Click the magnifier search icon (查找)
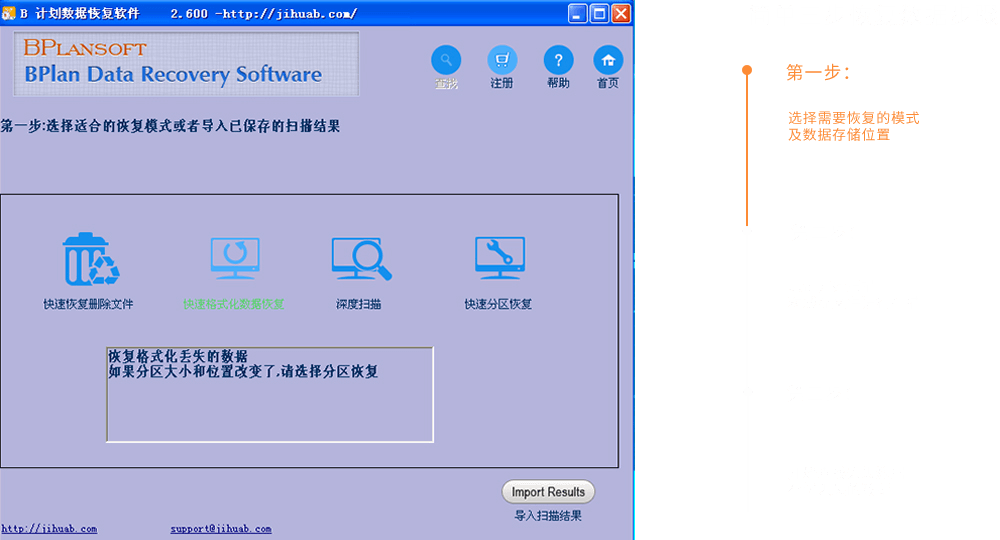The width and height of the screenshot is (1000, 540). pyautogui.click(x=446, y=60)
